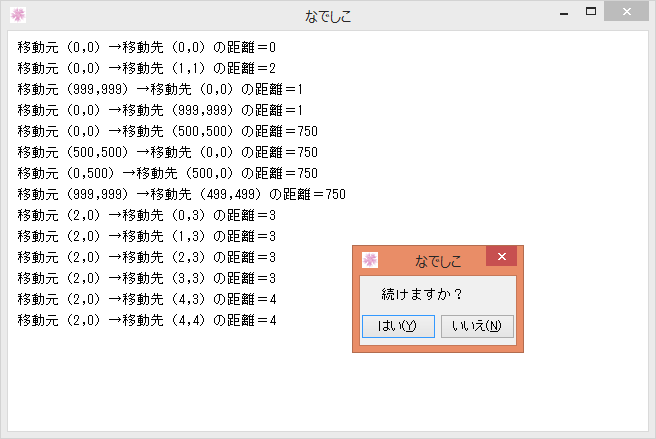Click the pink flower icon in dialog title
The height and width of the screenshot is (439, 656).
[370, 260]
